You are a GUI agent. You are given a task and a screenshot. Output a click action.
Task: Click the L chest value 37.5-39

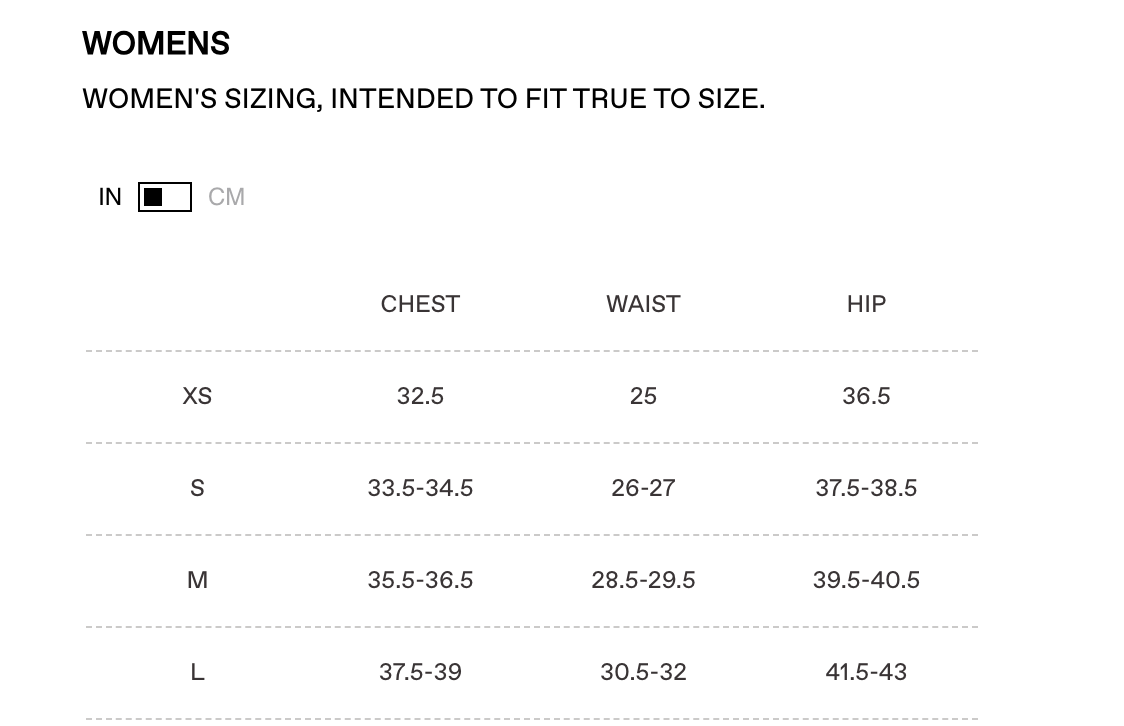(420, 672)
